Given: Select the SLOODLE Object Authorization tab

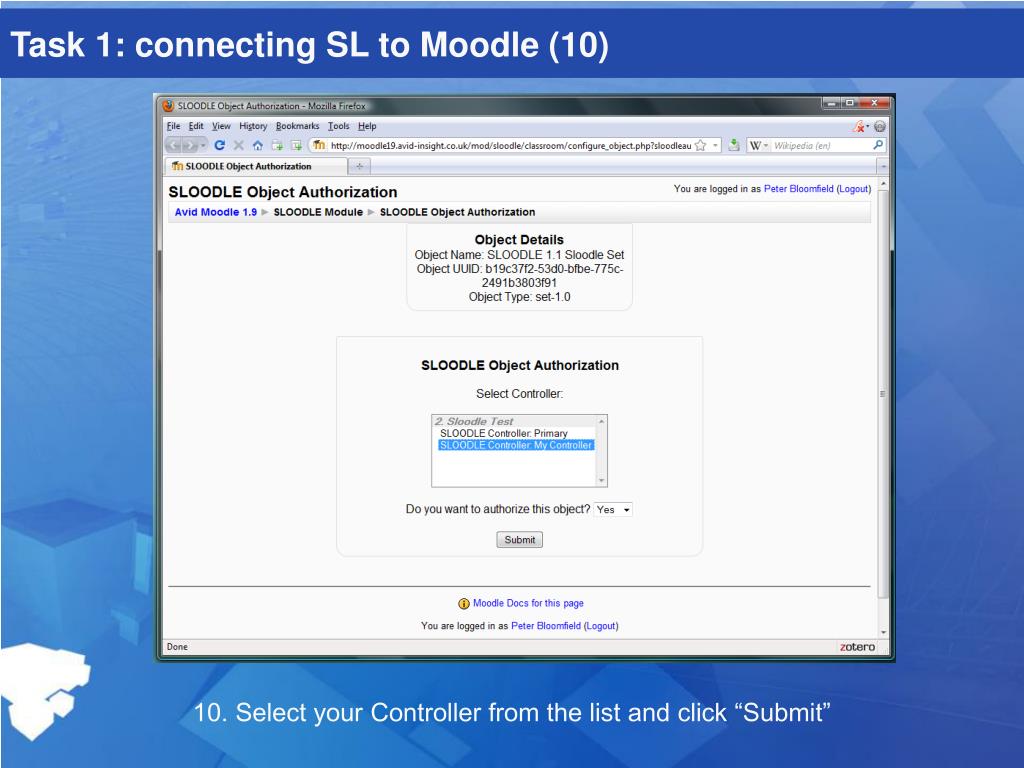Looking at the screenshot, I should click(256, 167).
